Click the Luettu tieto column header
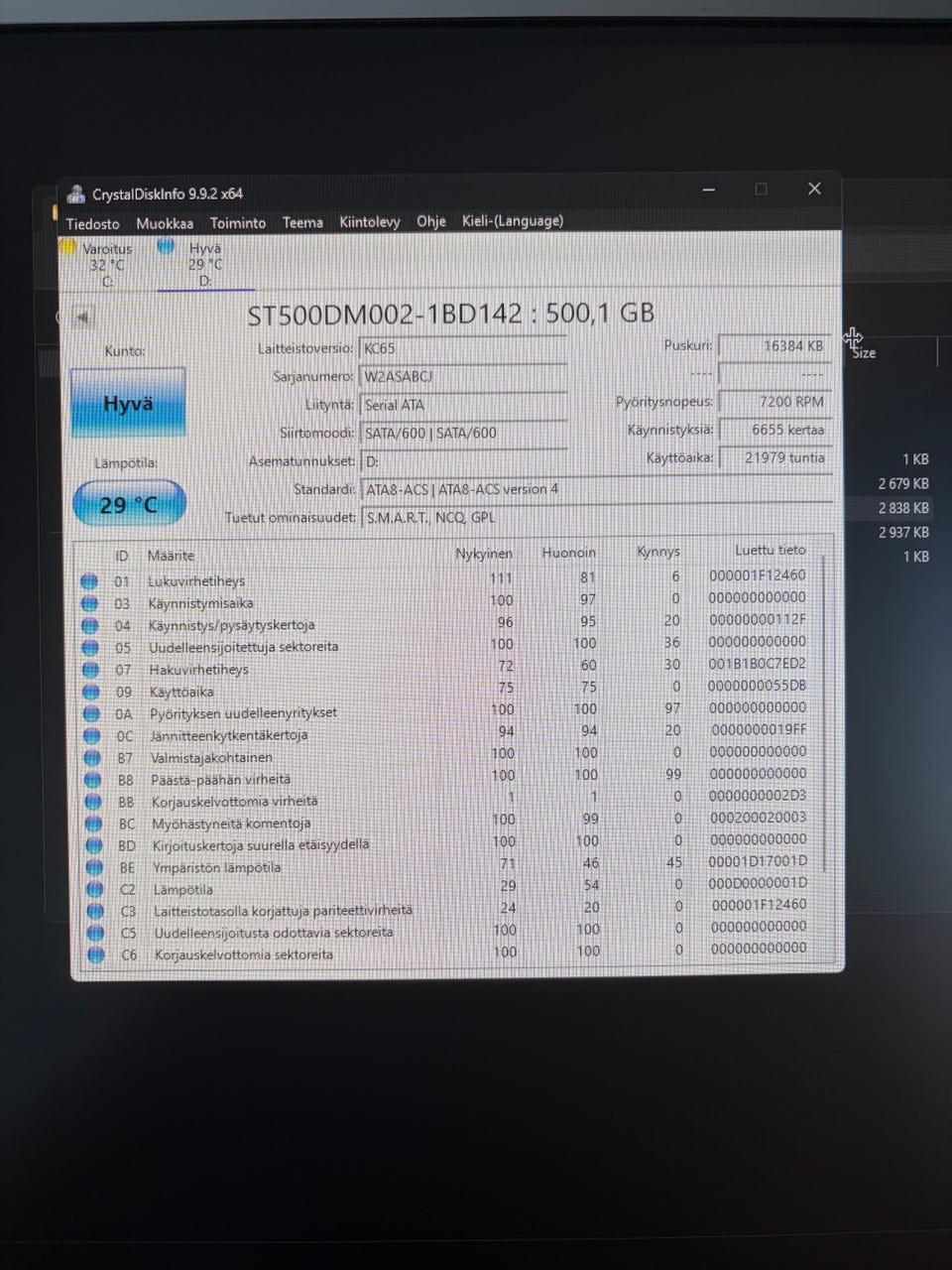This screenshot has height=1270, width=952. tap(771, 550)
